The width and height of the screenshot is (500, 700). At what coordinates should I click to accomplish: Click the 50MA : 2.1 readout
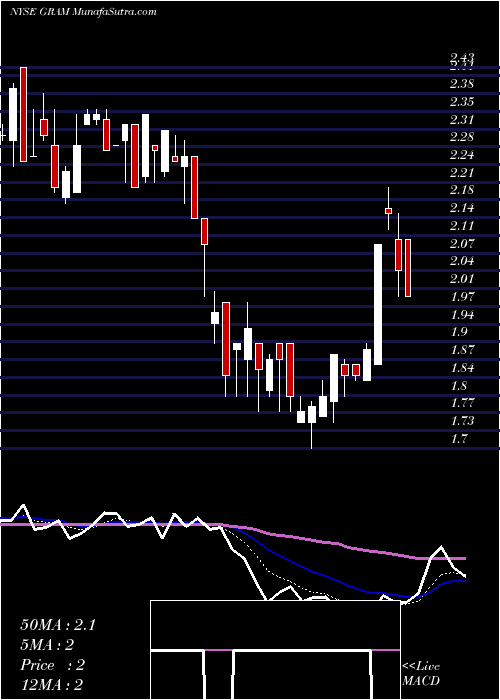(x=58, y=625)
